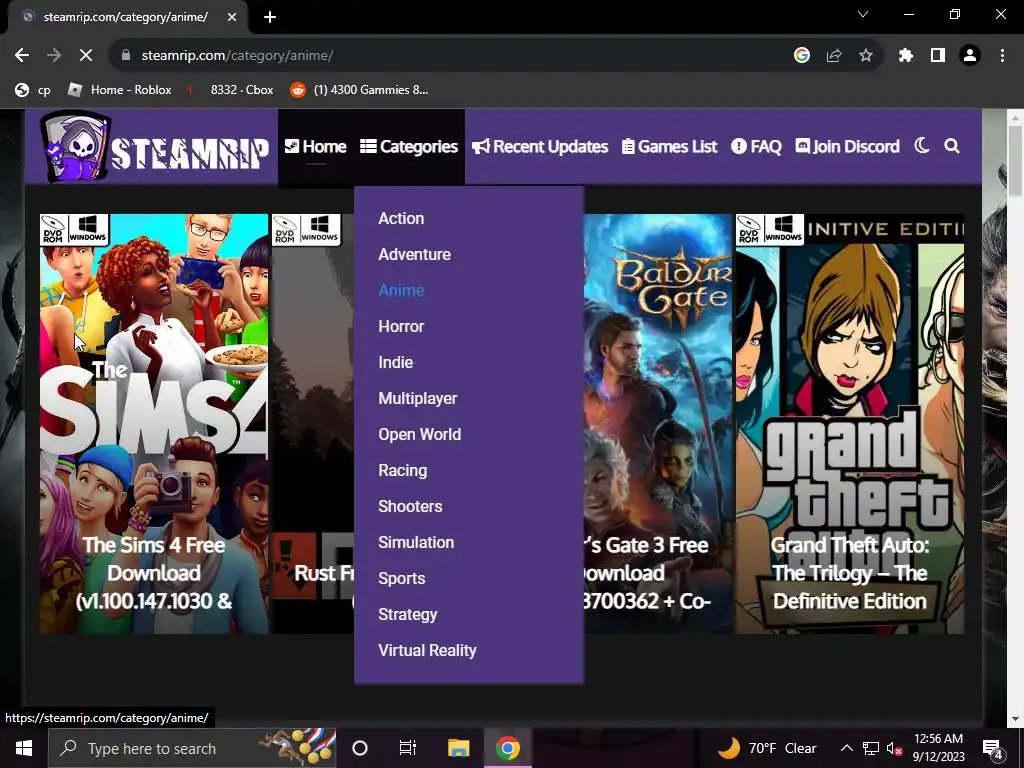Select Anime category

click(x=401, y=290)
